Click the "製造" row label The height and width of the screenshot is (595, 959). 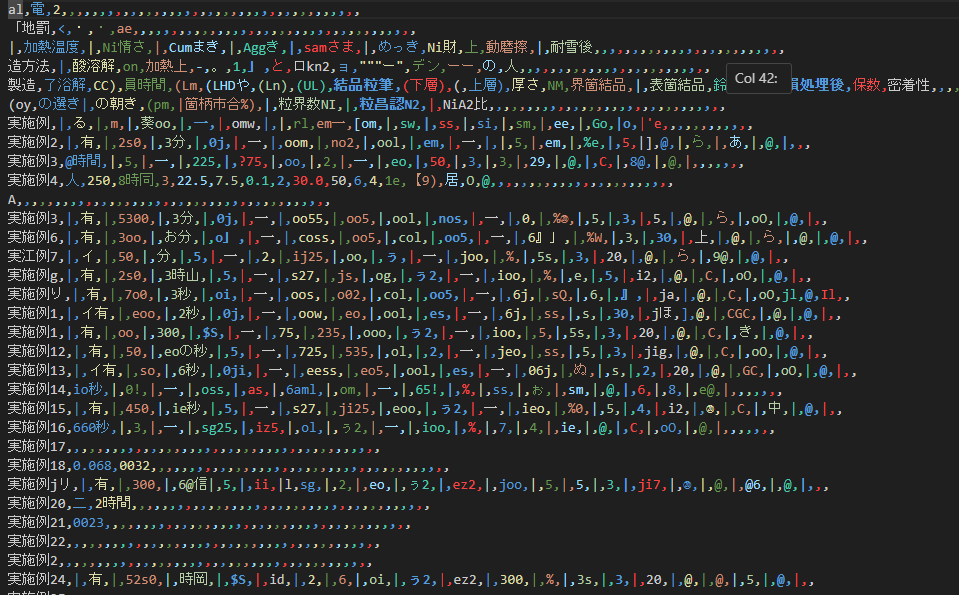(x=22, y=85)
